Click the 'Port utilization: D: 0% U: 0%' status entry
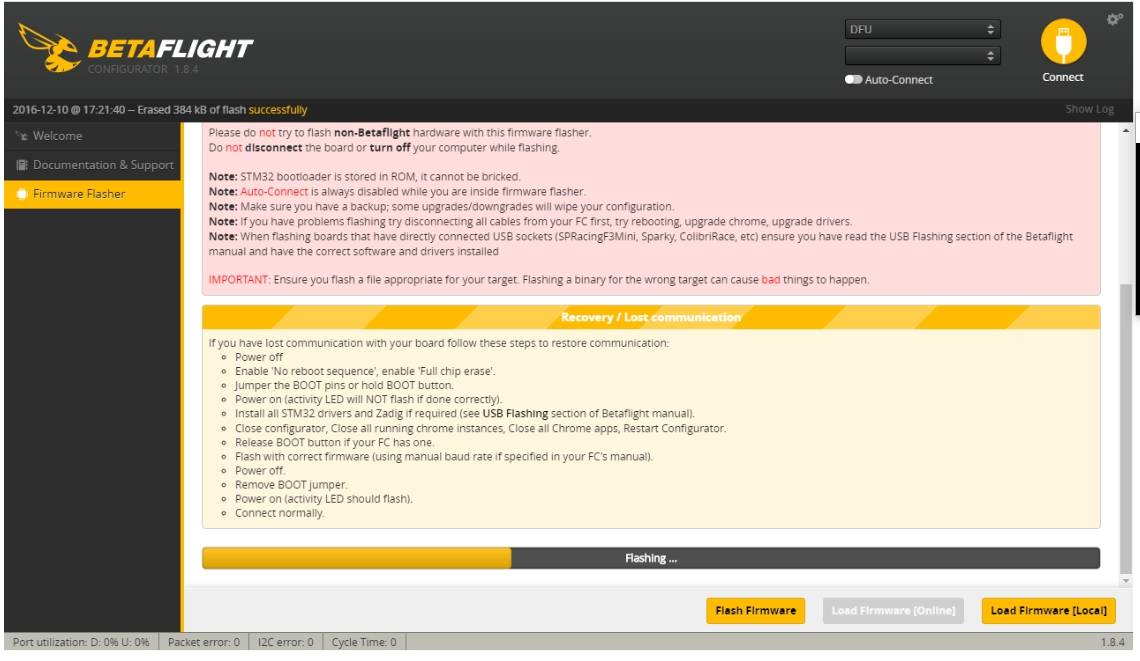Image resolution: width=1140 pixels, height=661 pixels. [x=81, y=642]
